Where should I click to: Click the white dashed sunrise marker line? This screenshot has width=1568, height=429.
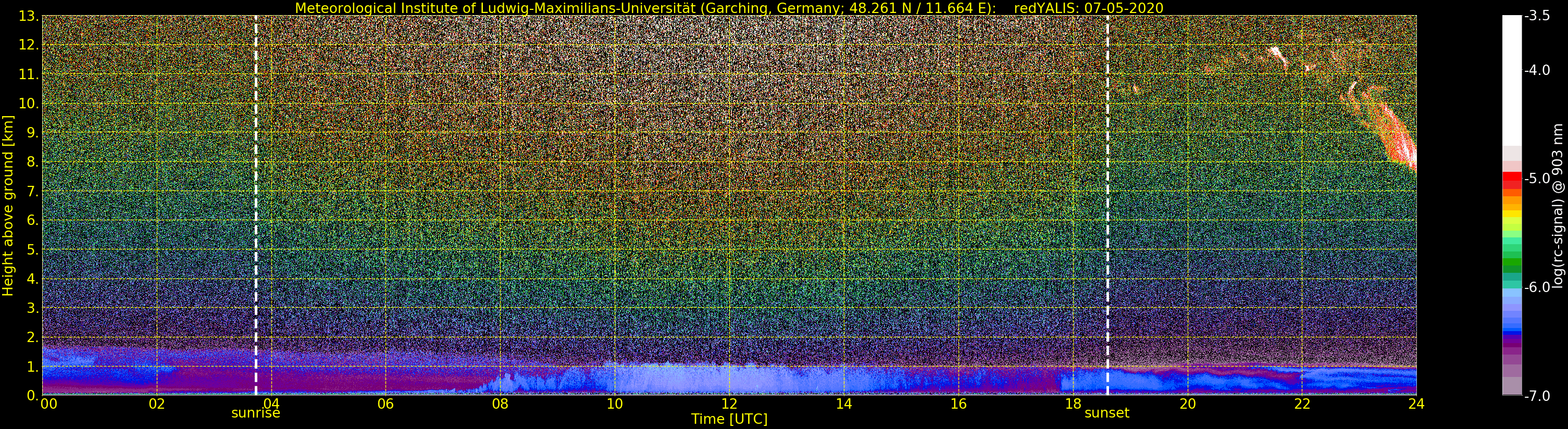(256, 205)
